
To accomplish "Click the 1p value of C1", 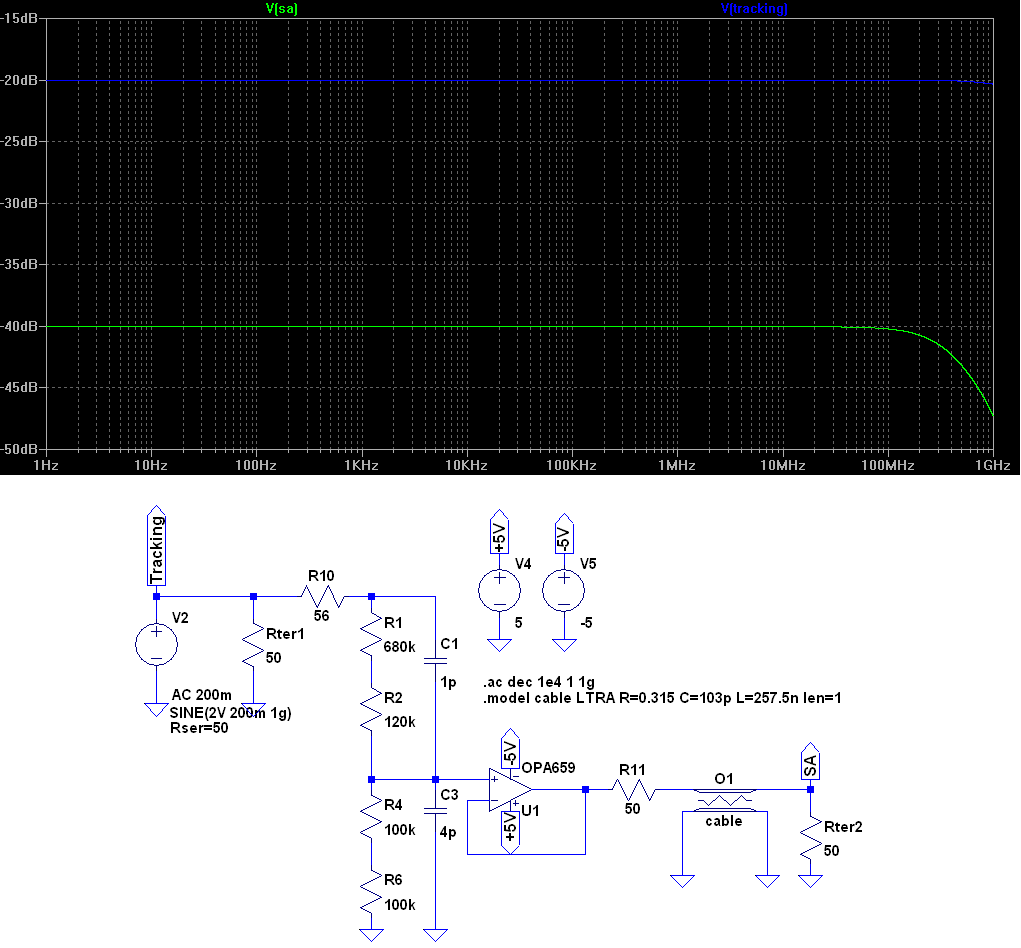I will (448, 683).
